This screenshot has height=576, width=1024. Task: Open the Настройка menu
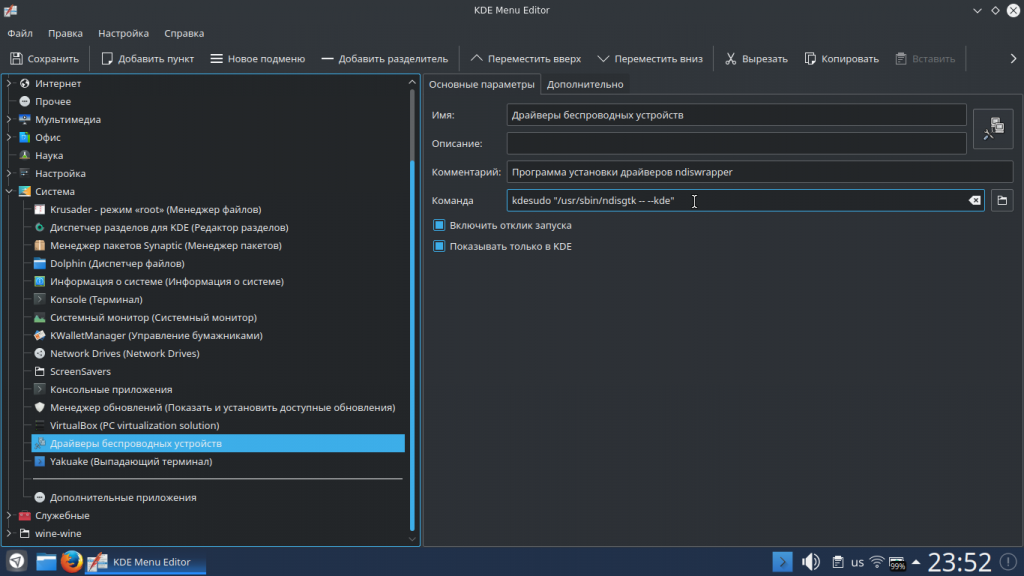[x=123, y=33]
